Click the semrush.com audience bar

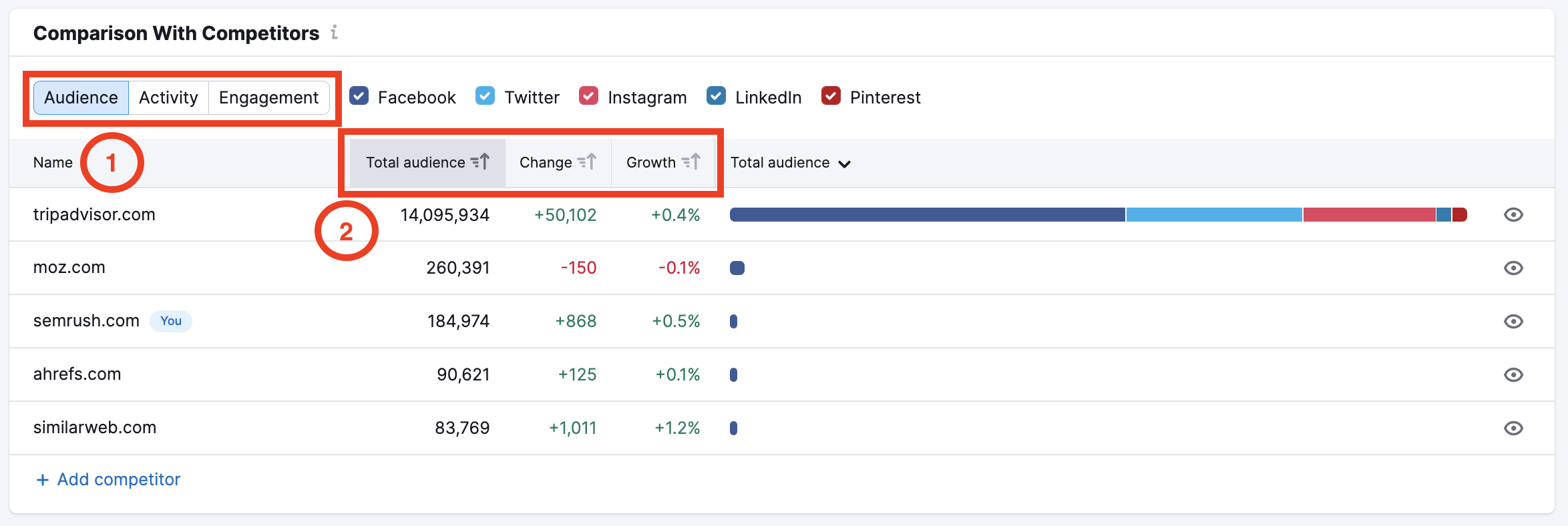[x=734, y=321]
